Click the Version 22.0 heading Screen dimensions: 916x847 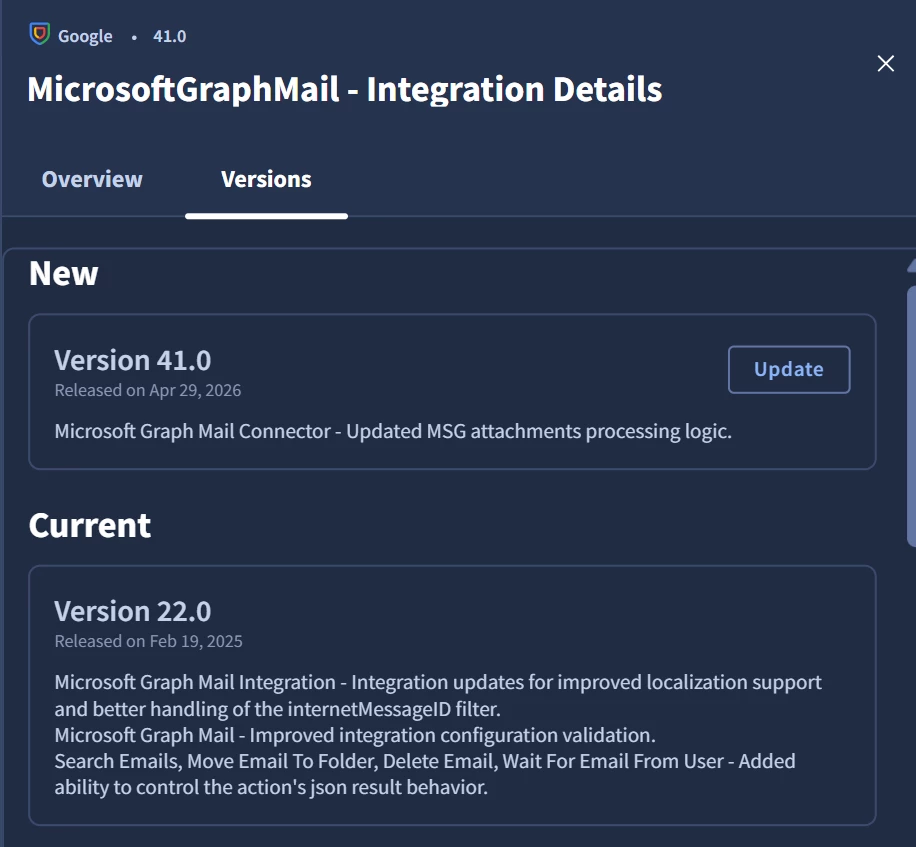[133, 611]
